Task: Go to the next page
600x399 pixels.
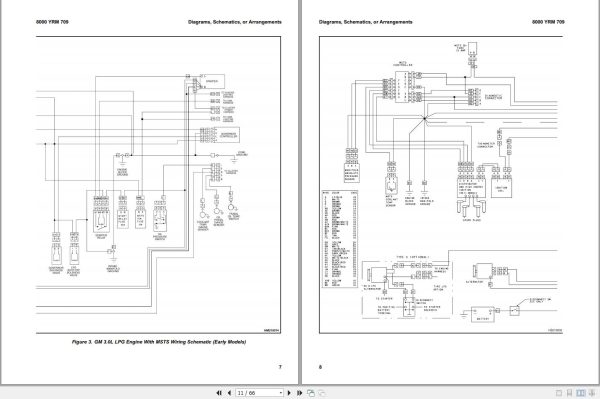Action: pyautogui.click(x=289, y=393)
